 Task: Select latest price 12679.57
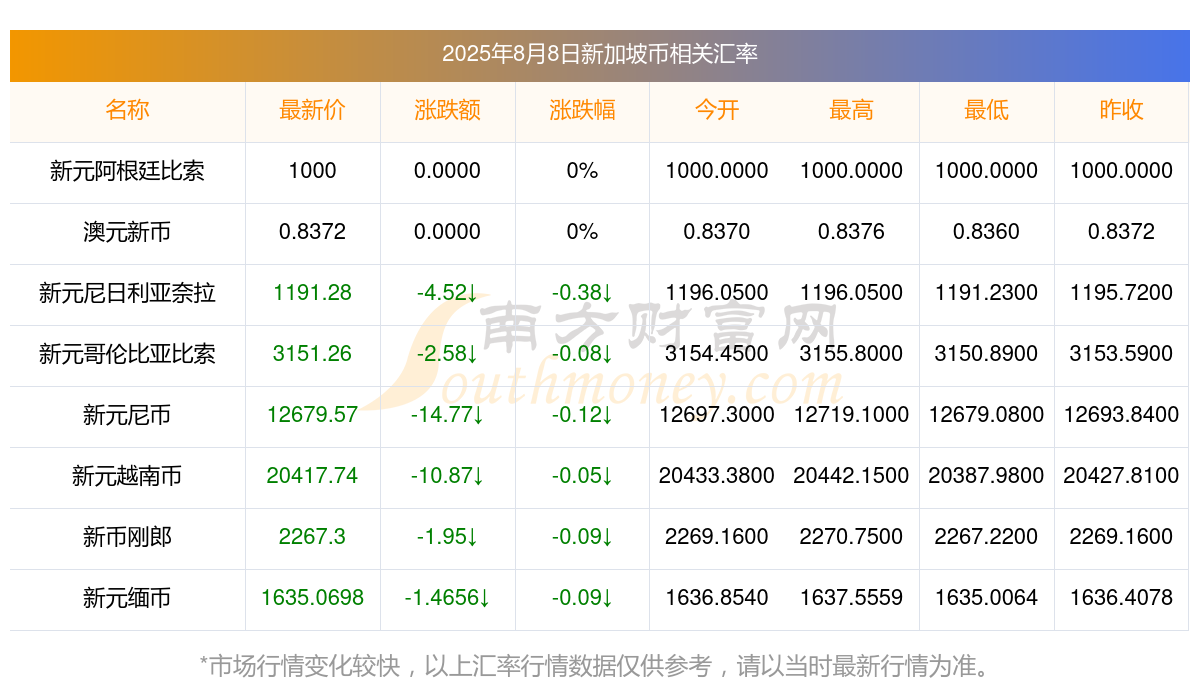[x=312, y=415]
